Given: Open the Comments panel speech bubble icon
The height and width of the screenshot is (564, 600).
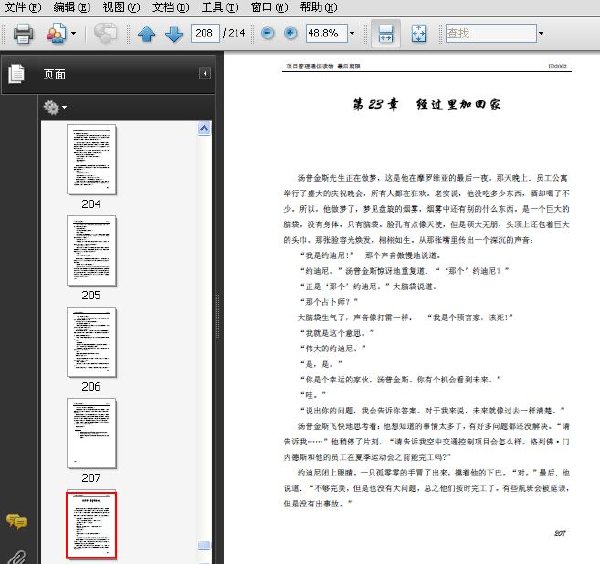Looking at the screenshot, I should 16,521.
